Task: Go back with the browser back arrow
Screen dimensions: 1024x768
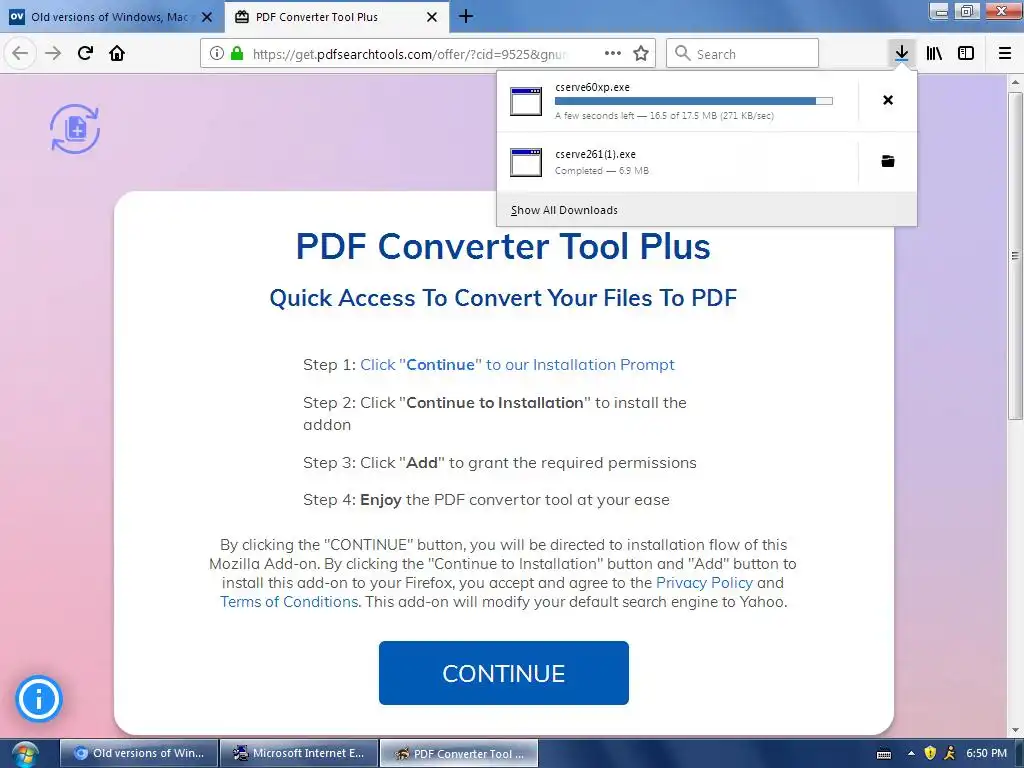Action: (20, 53)
